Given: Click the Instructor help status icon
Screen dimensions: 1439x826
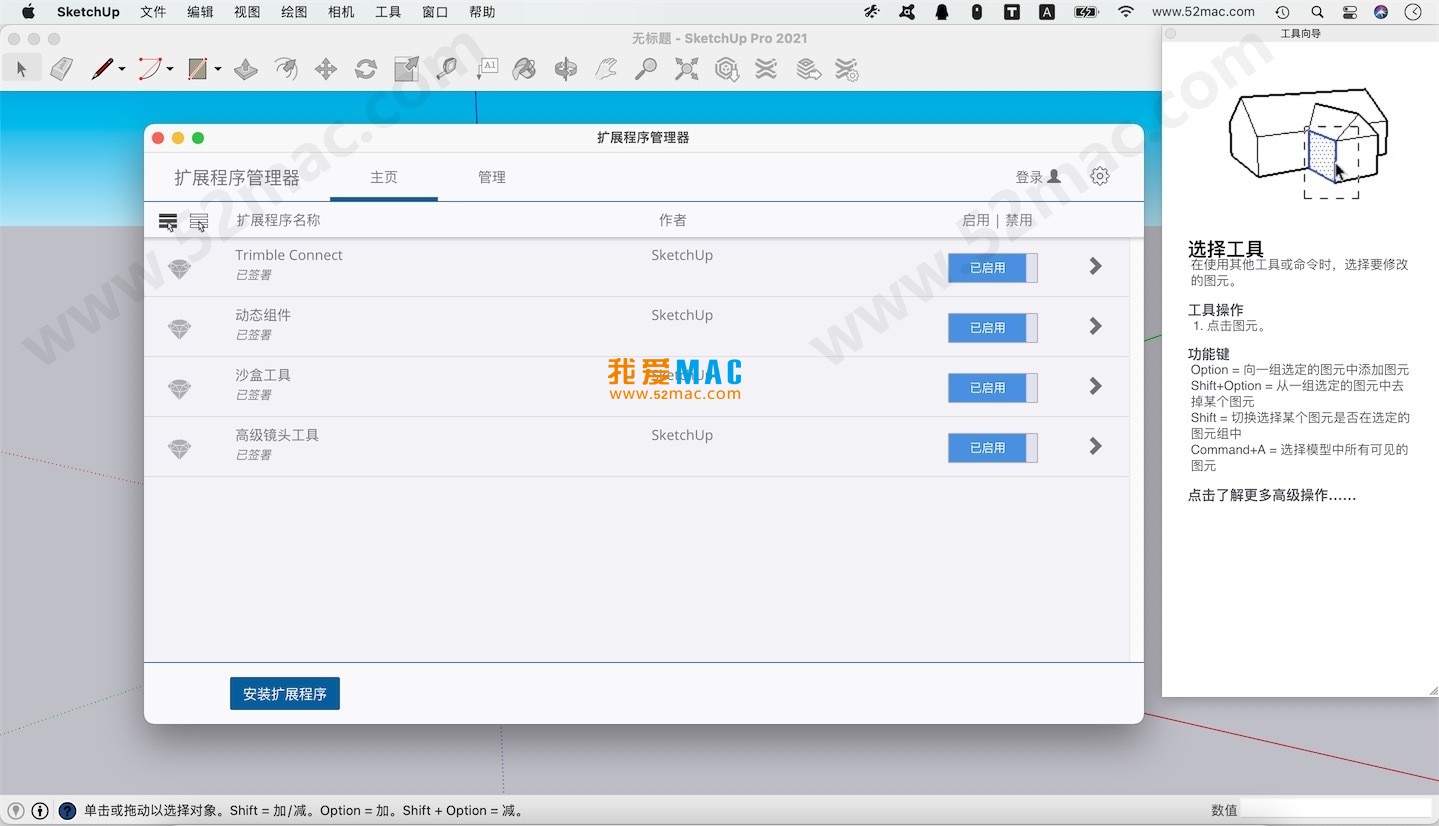Looking at the screenshot, I should (x=67, y=811).
